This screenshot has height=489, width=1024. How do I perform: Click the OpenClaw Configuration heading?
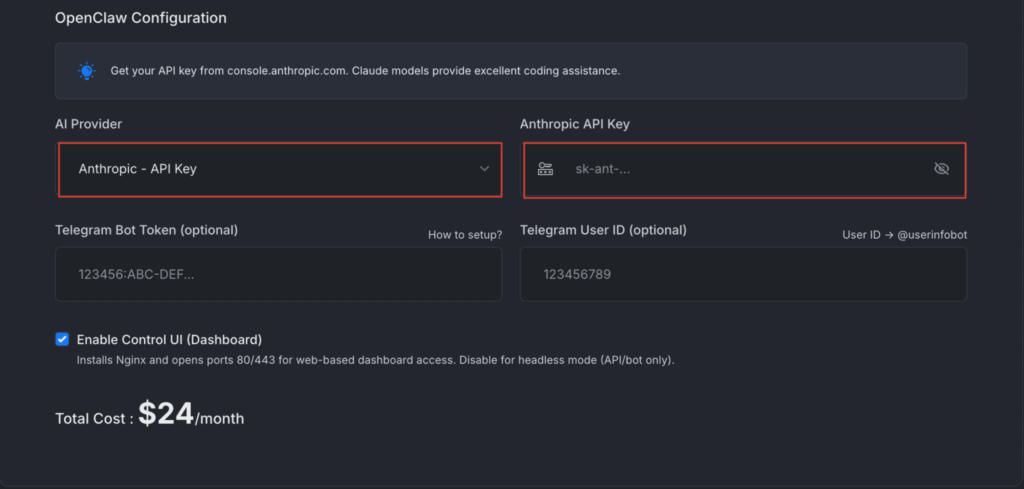point(140,18)
